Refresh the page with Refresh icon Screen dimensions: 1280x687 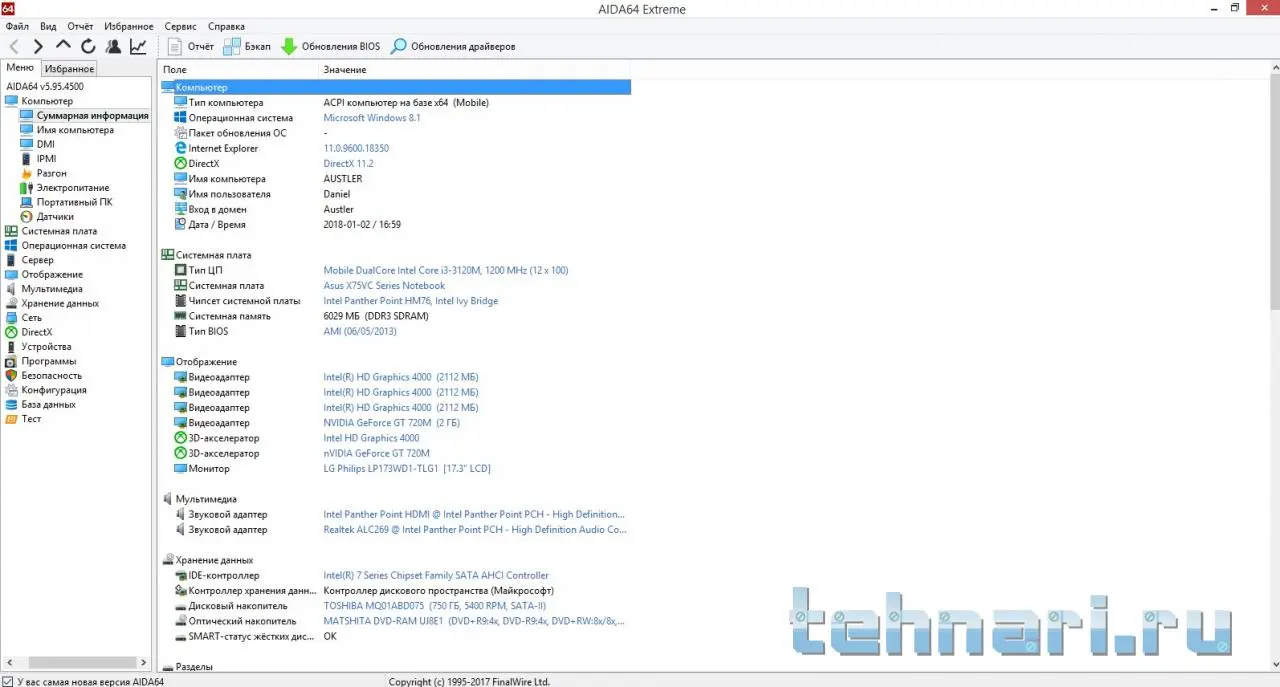pos(88,46)
